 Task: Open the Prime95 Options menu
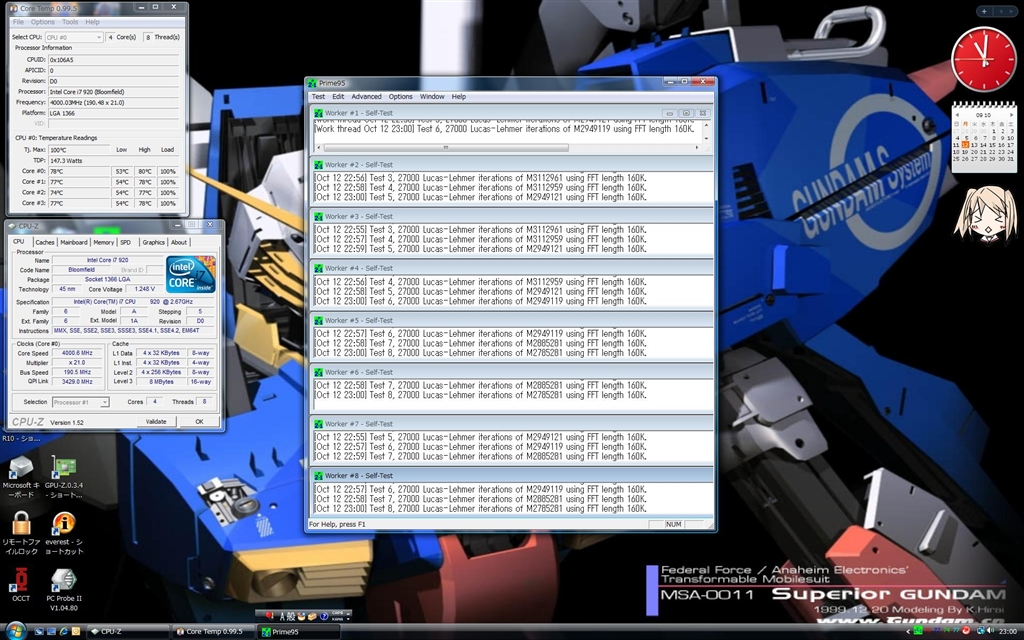click(x=400, y=97)
